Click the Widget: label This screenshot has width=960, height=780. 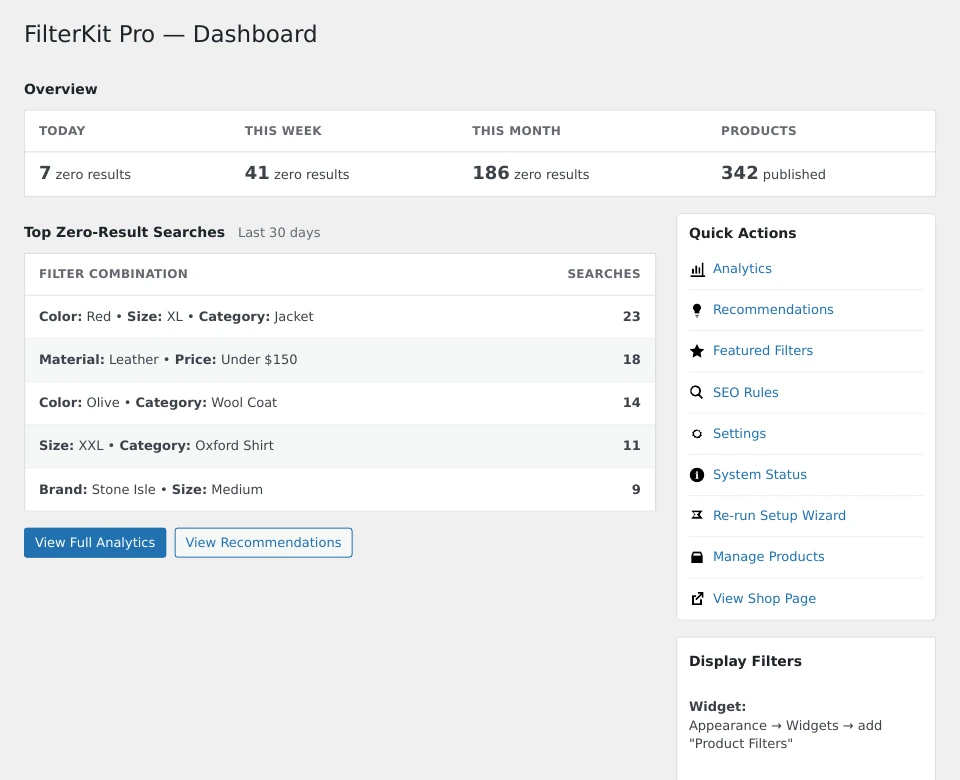click(x=718, y=707)
